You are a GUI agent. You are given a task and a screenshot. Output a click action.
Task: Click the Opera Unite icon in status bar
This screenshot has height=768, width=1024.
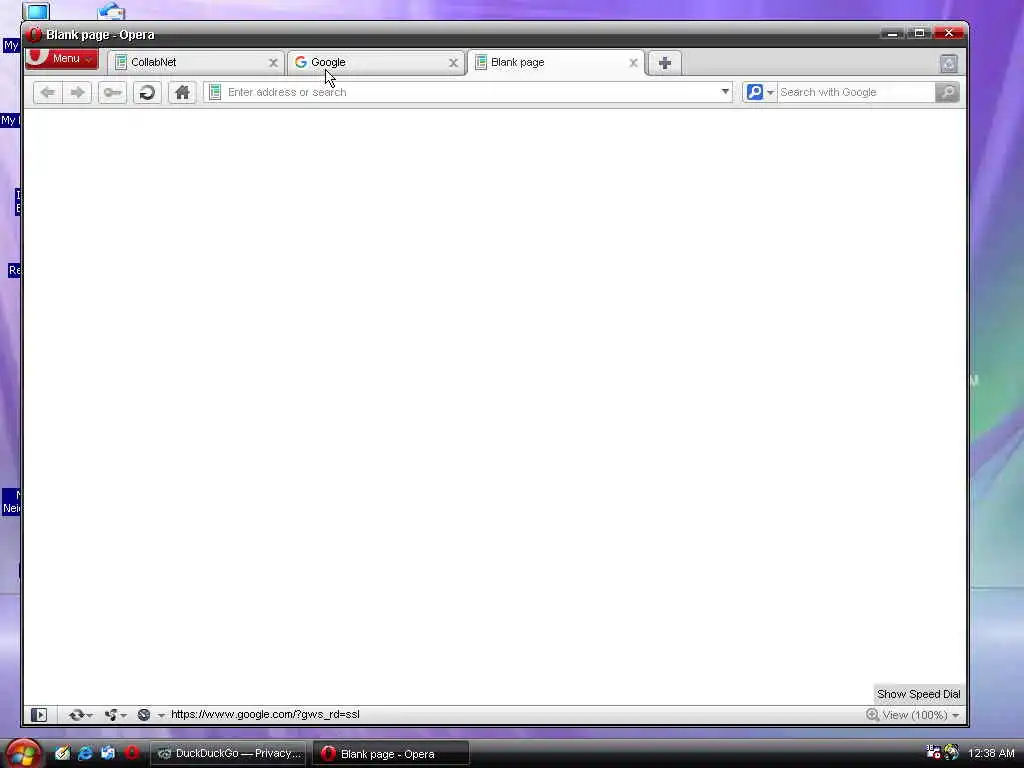pyautogui.click(x=110, y=715)
